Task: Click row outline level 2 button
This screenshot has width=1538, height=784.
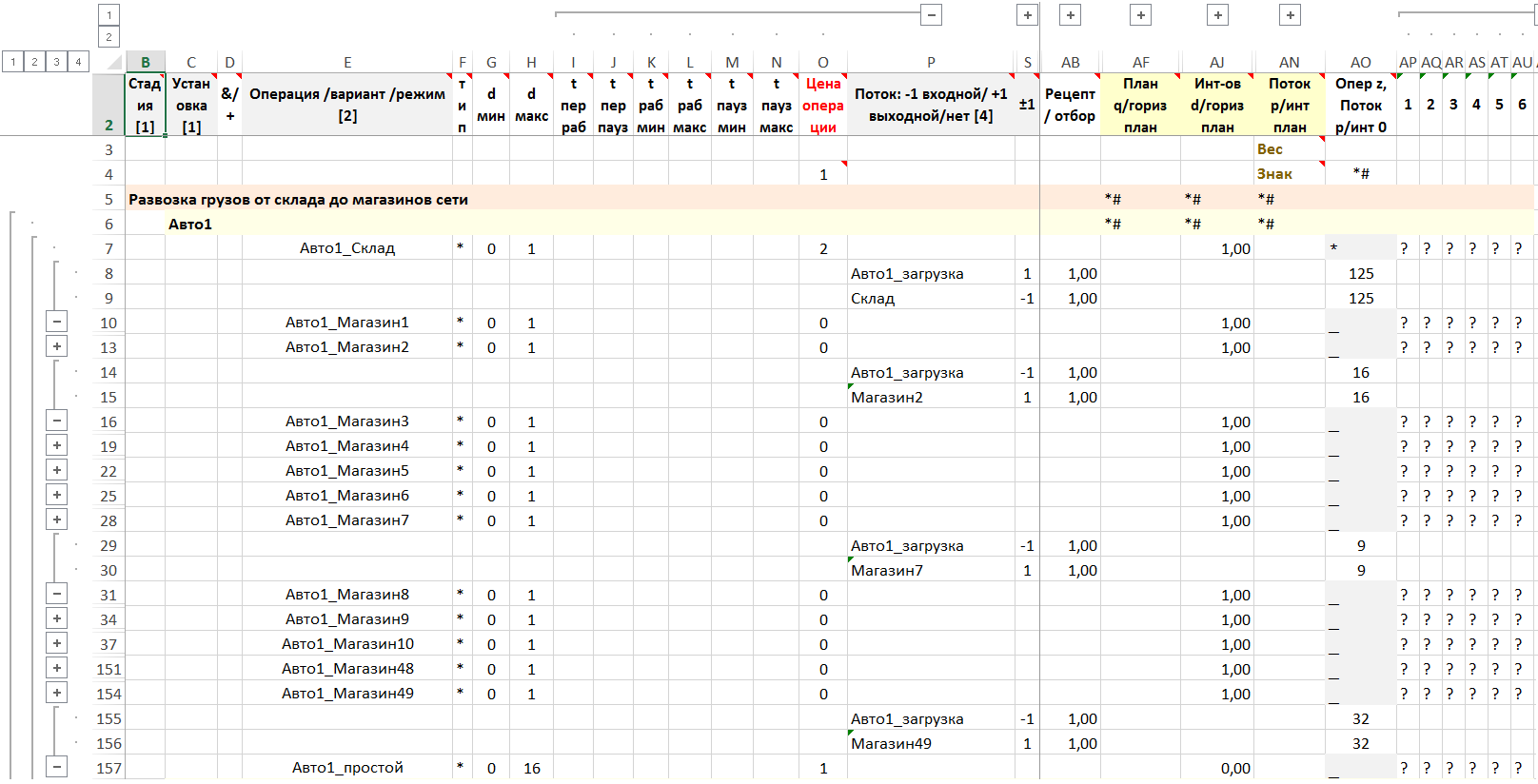Action: point(34,62)
